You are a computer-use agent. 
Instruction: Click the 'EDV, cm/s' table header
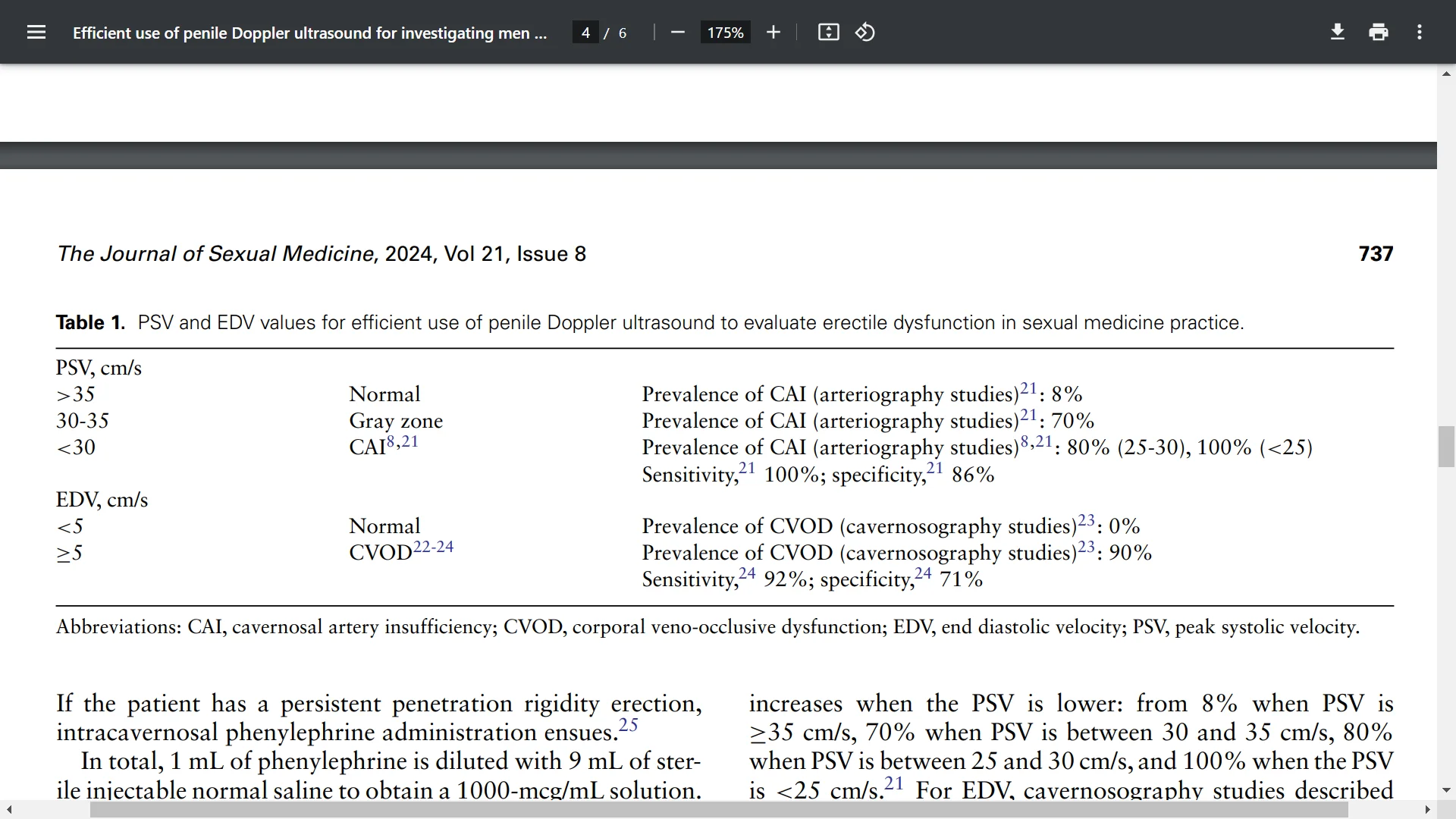(102, 500)
